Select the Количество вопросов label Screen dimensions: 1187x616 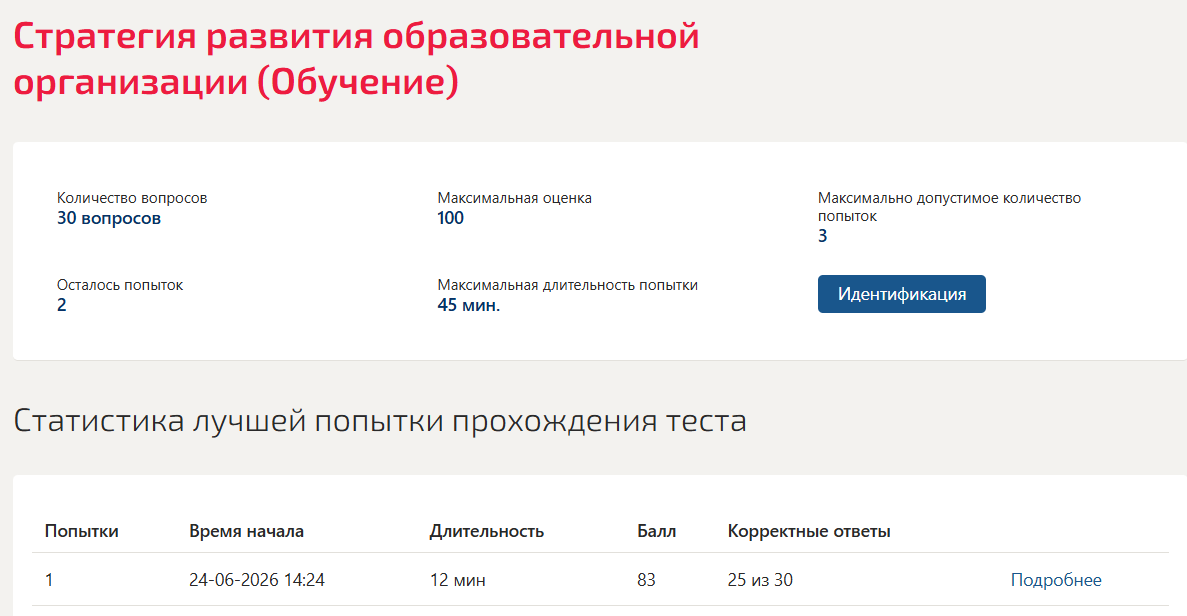(132, 198)
